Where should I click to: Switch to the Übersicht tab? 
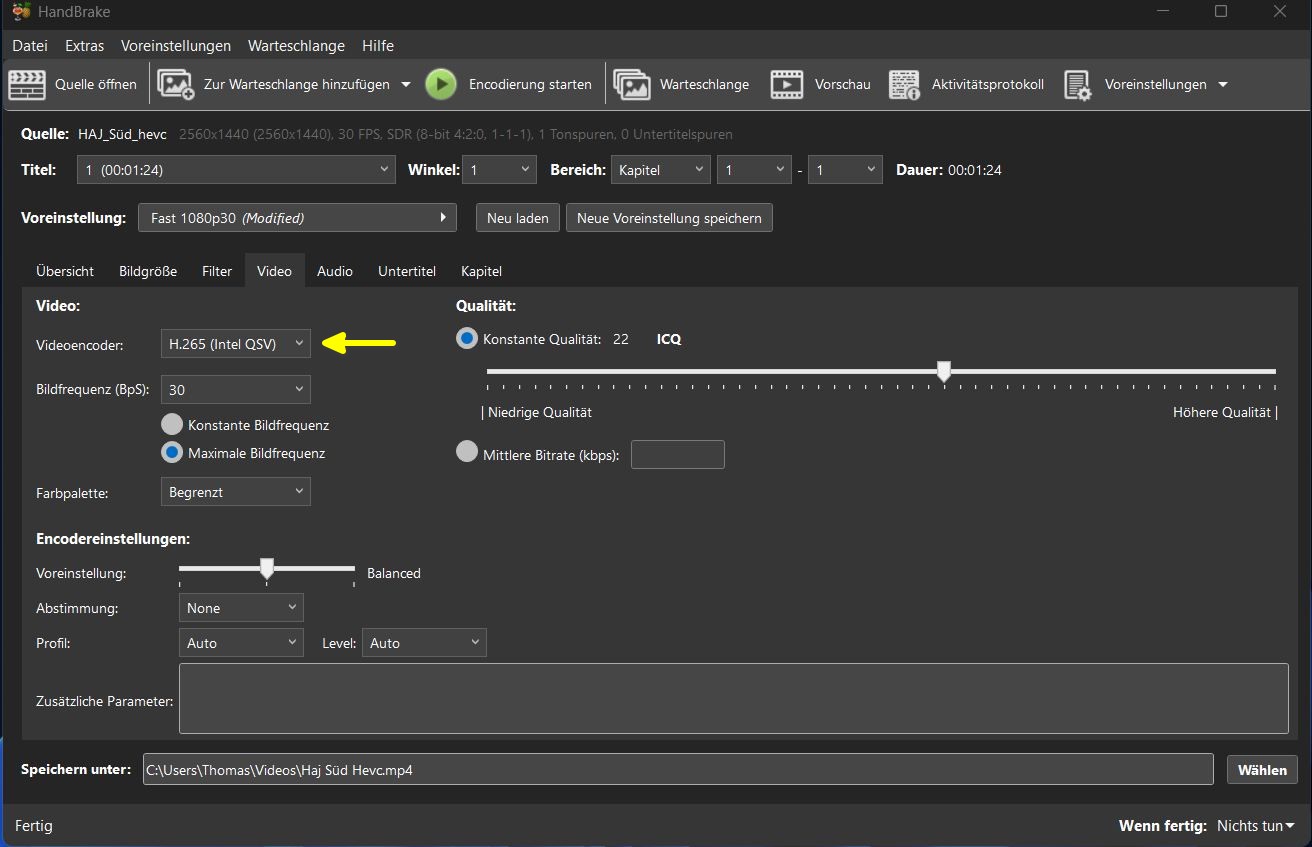65,271
